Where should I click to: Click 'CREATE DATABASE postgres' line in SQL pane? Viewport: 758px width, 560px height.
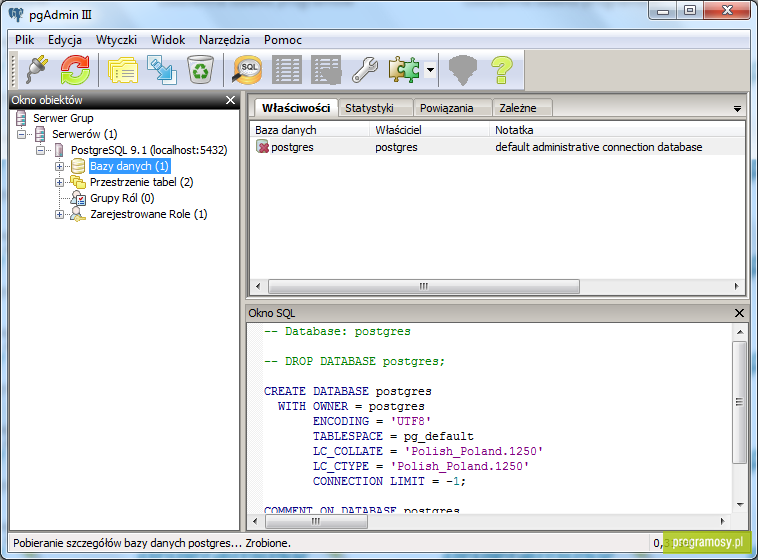click(348, 391)
